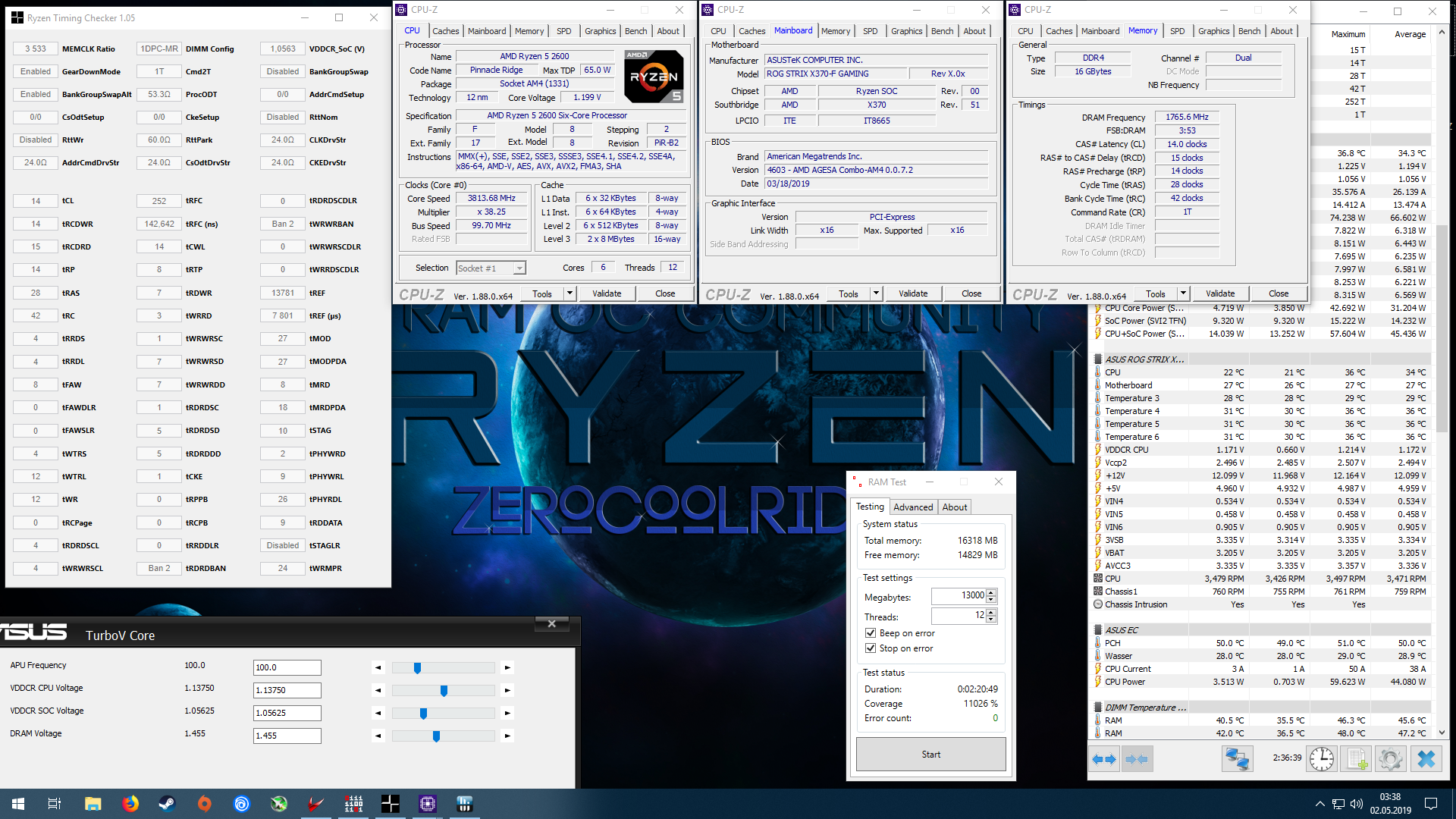Click Validate in Memory CPU-Z window
The width and height of the screenshot is (1456, 819).
1220,293
